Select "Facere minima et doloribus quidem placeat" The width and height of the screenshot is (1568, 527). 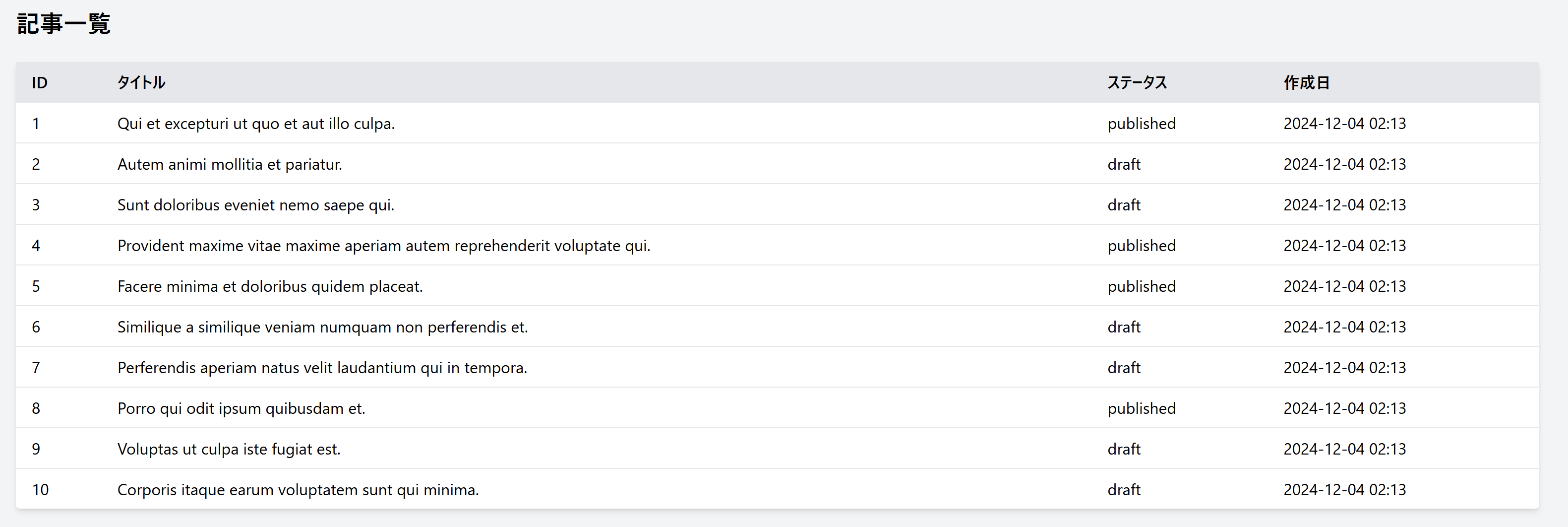[x=270, y=286]
